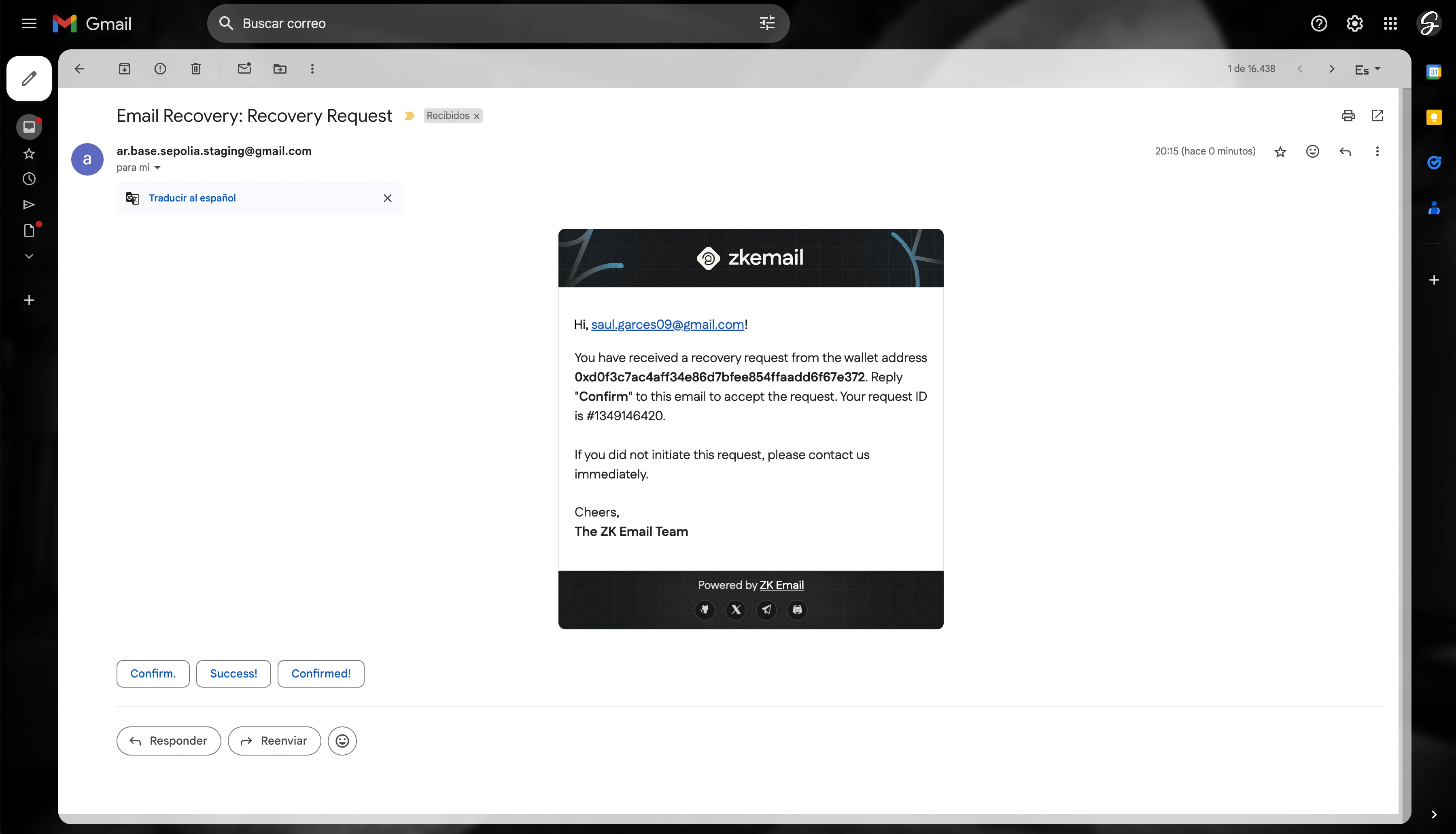The width and height of the screenshot is (1456, 834).
Task: Remove the Recibidos label
Action: click(477, 116)
